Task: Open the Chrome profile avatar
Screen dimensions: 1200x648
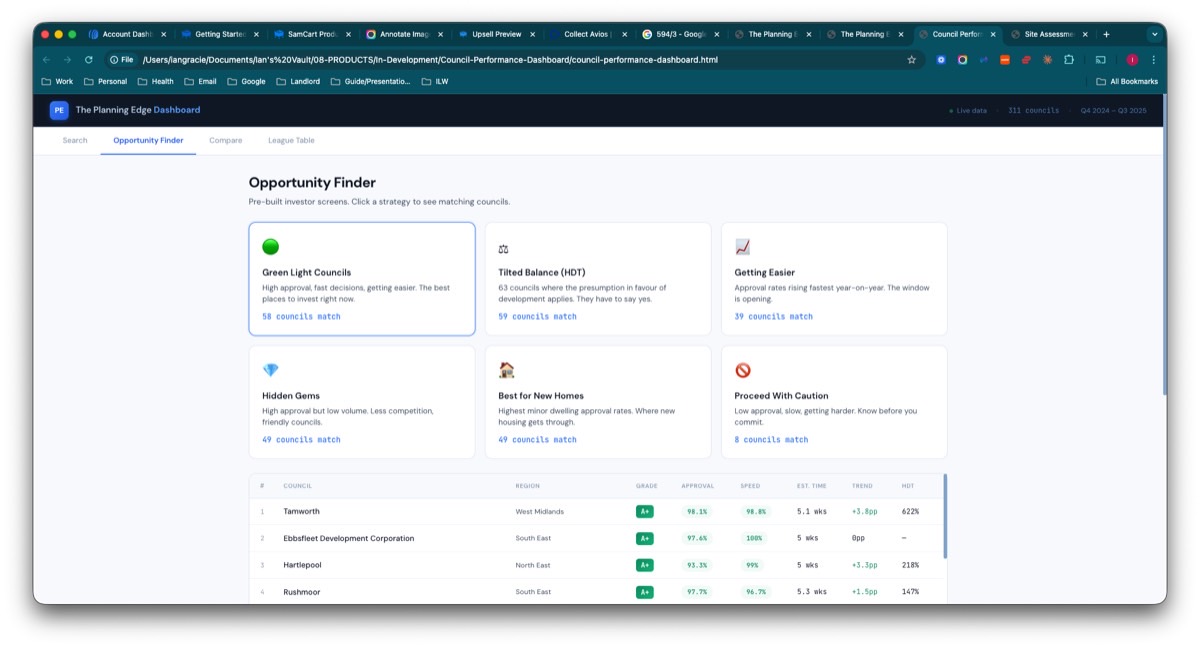Action: coord(1132,60)
